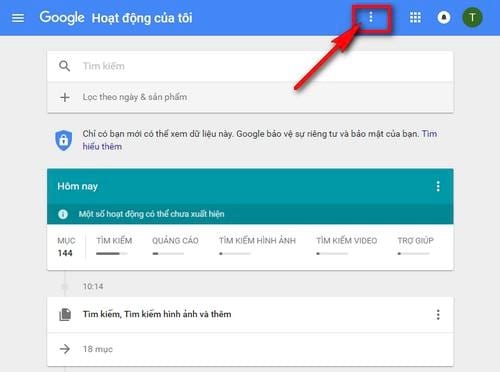Select the QUẢNG CÁO category

pos(175,241)
